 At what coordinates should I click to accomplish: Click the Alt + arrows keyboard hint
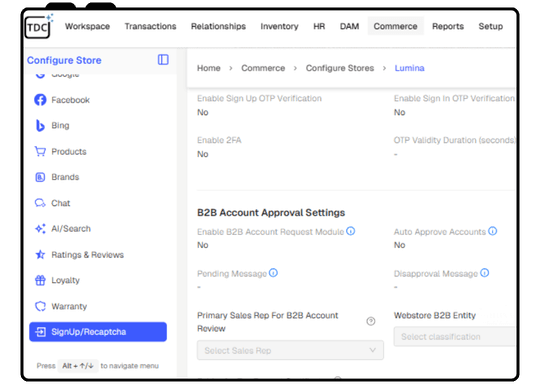78,366
